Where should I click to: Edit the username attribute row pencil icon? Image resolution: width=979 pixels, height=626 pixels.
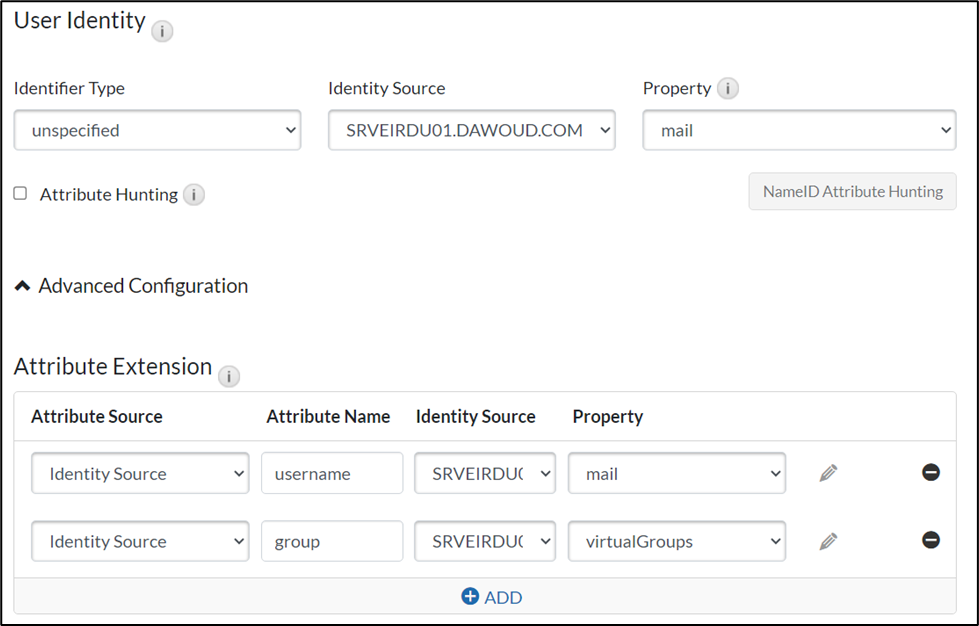click(827, 473)
